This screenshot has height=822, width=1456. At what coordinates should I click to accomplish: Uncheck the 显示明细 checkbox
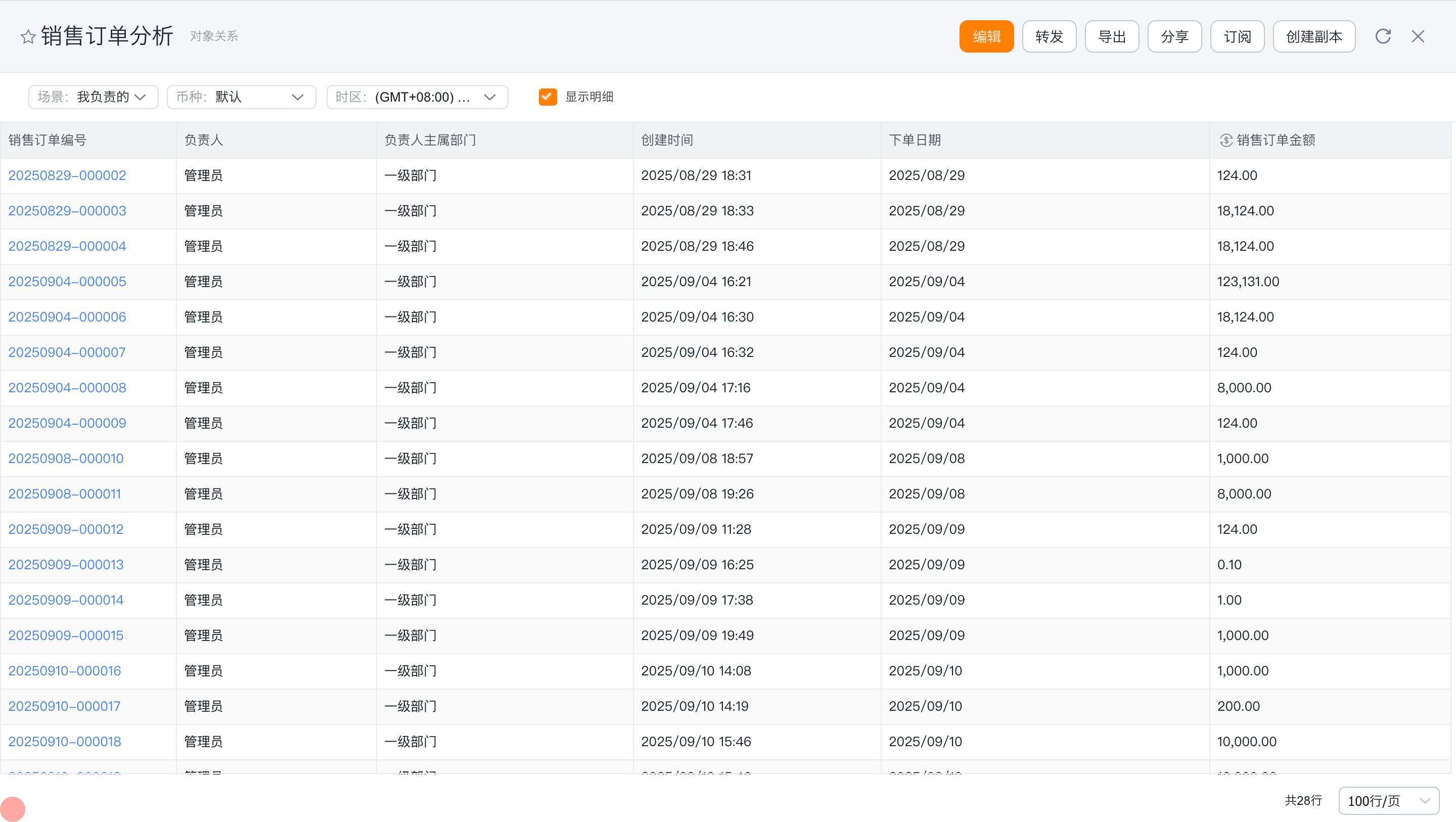point(548,97)
